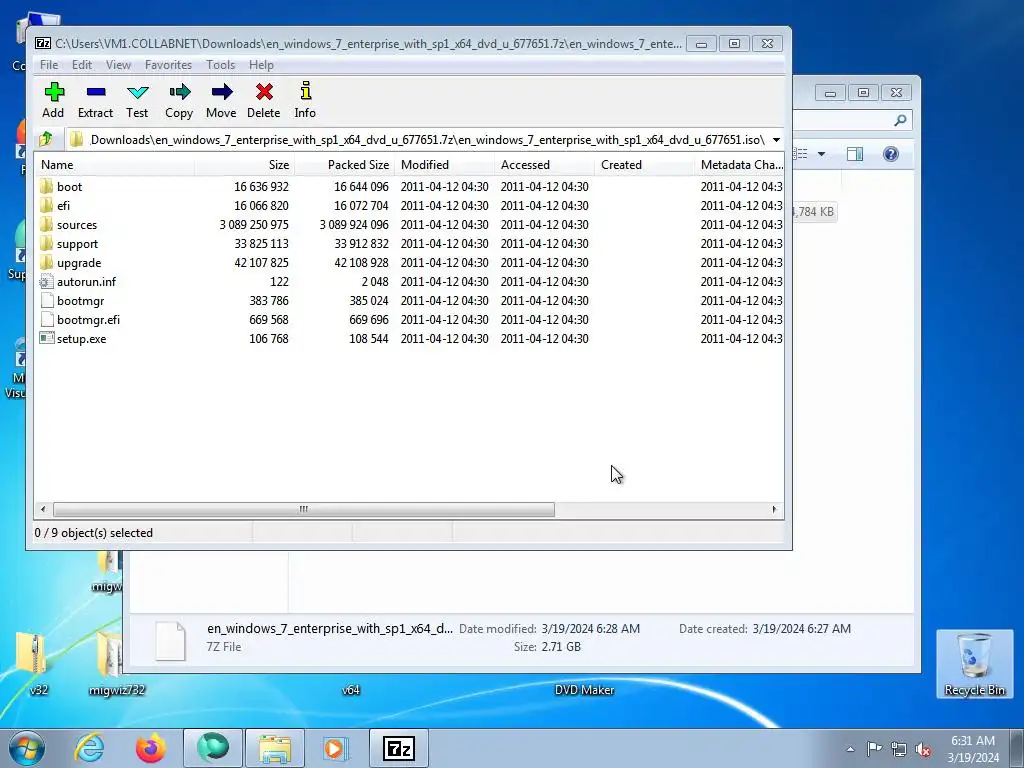1024x768 pixels.
Task: Show hidden system tray icons
Action: coord(850,749)
